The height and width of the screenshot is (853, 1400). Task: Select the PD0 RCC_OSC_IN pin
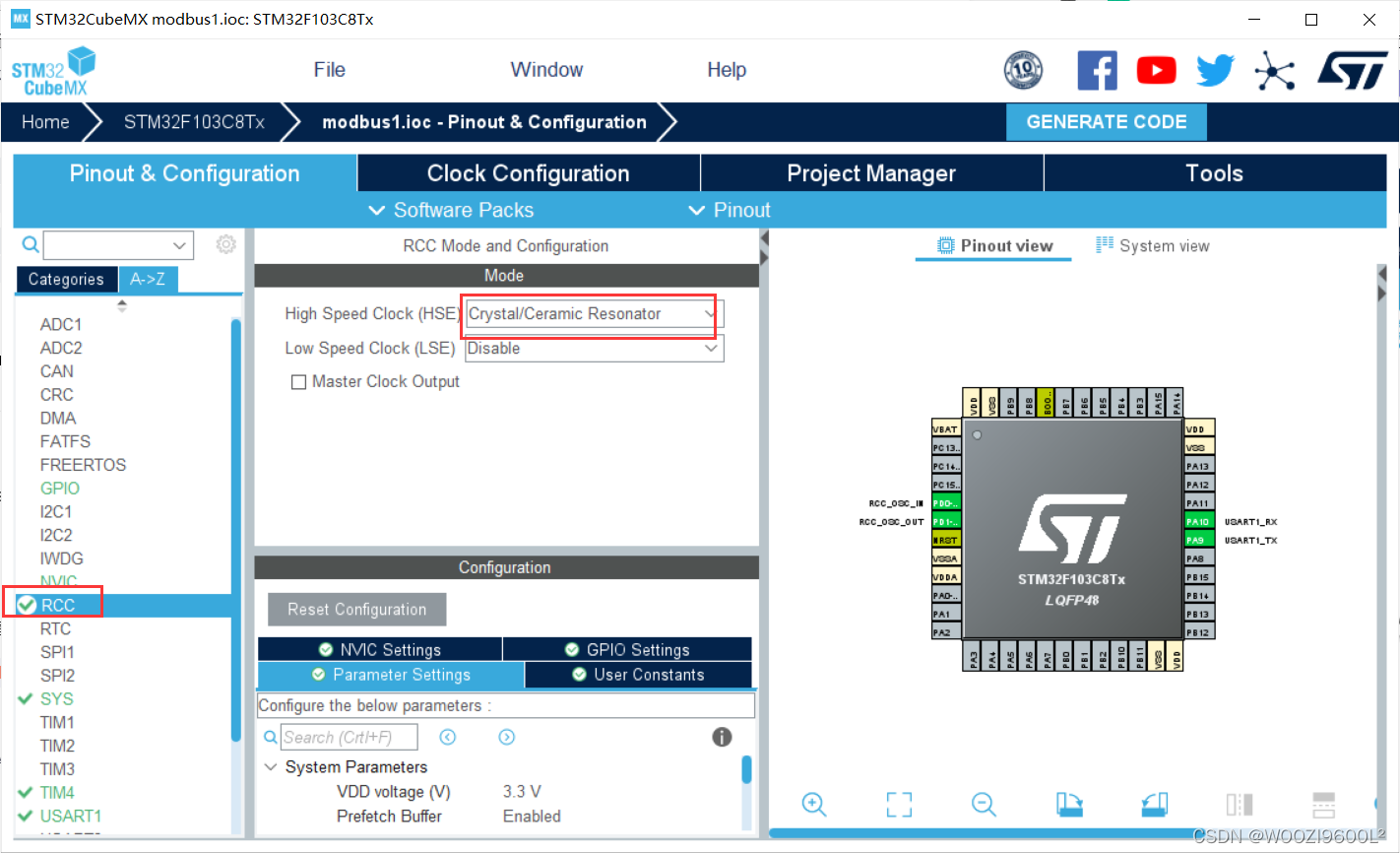pos(946,503)
